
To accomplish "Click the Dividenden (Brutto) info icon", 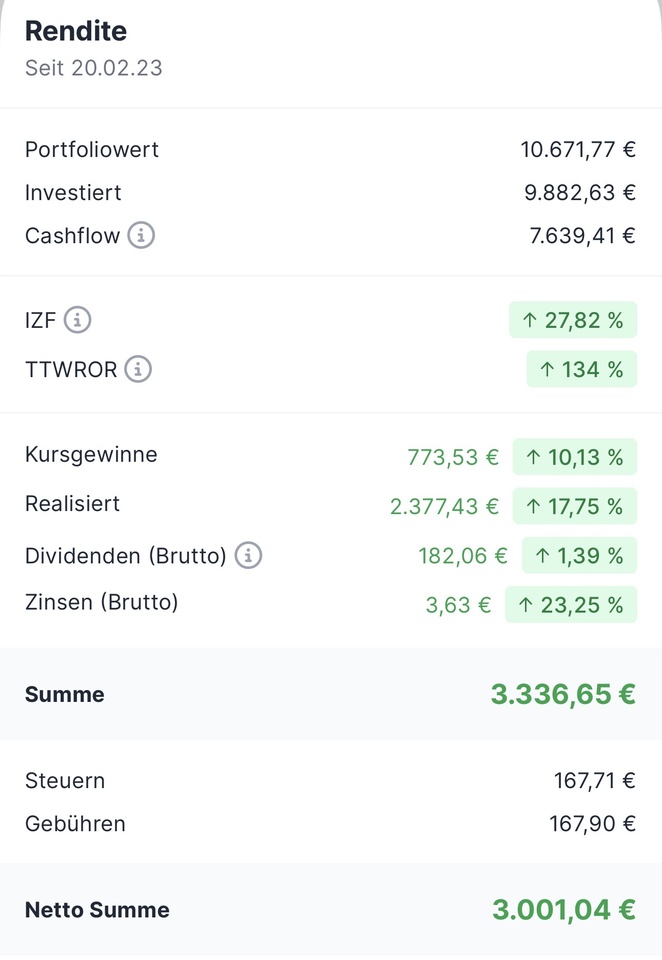I will pyautogui.click(x=249, y=555).
